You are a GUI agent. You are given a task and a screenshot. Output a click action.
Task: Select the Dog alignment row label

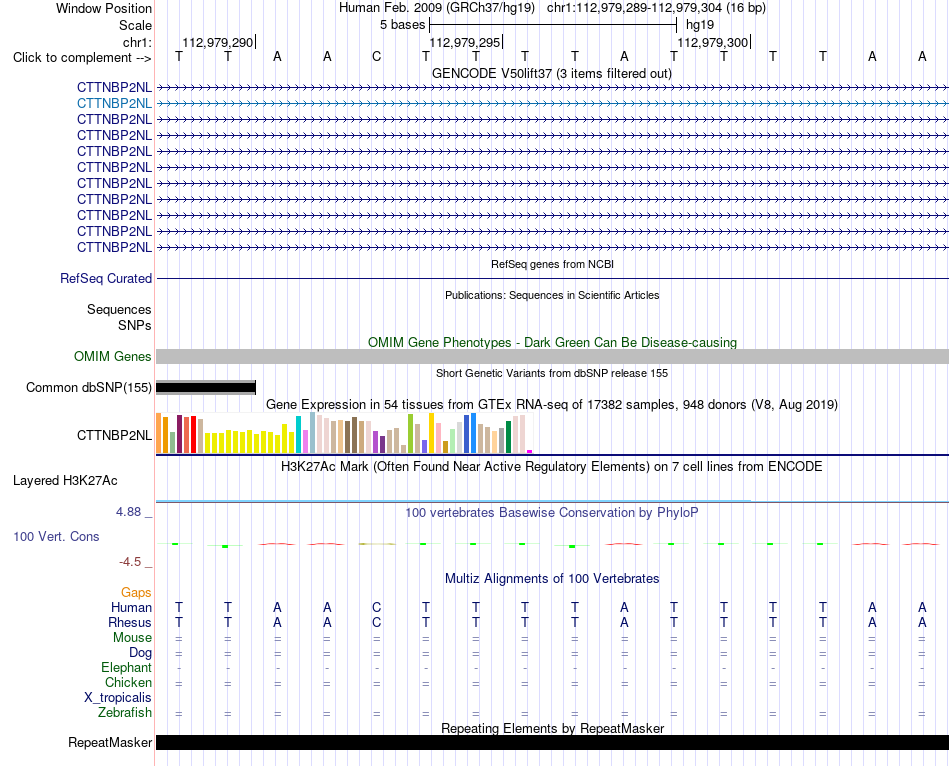pos(140,653)
